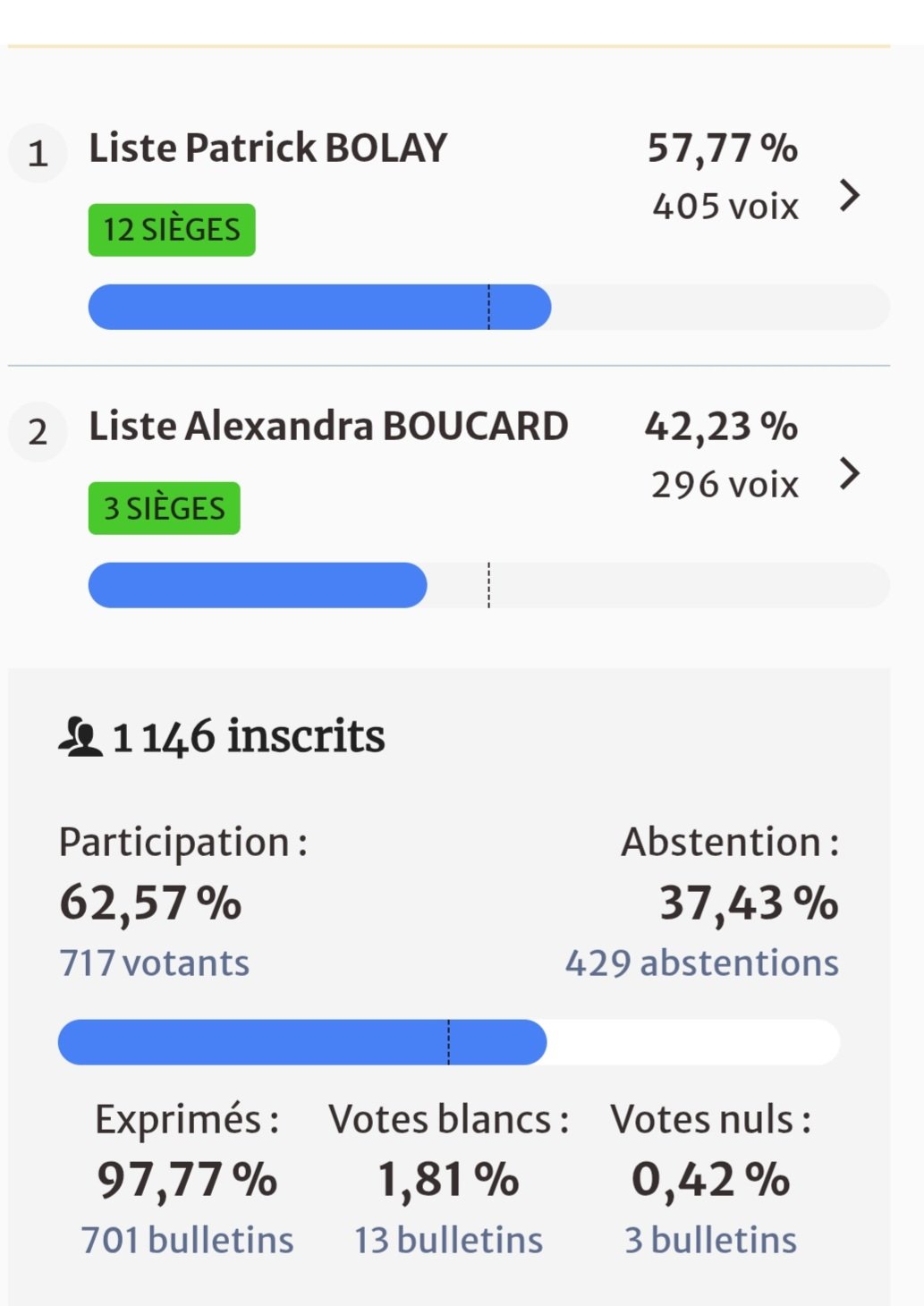This screenshot has height=1306, width=924.
Task: Click the 717 votants link
Action: (154, 963)
